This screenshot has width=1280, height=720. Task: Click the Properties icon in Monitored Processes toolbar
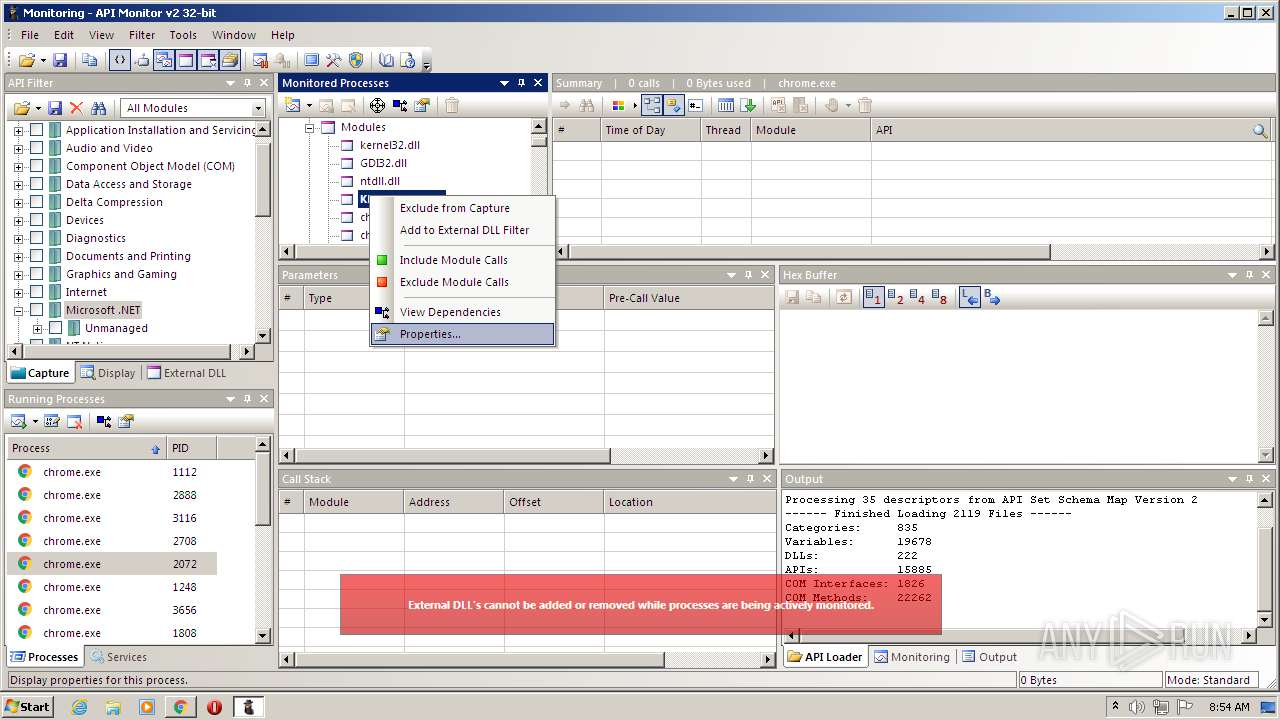(x=422, y=105)
